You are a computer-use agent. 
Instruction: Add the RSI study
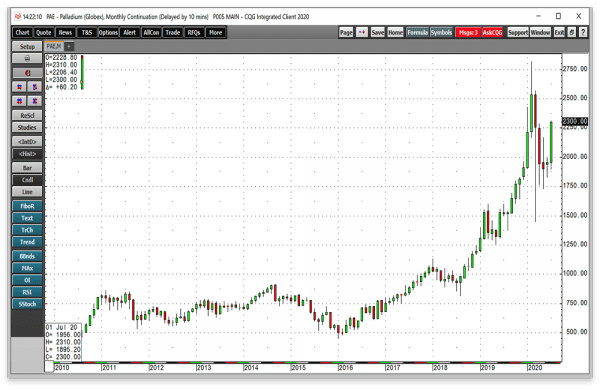tap(27, 292)
